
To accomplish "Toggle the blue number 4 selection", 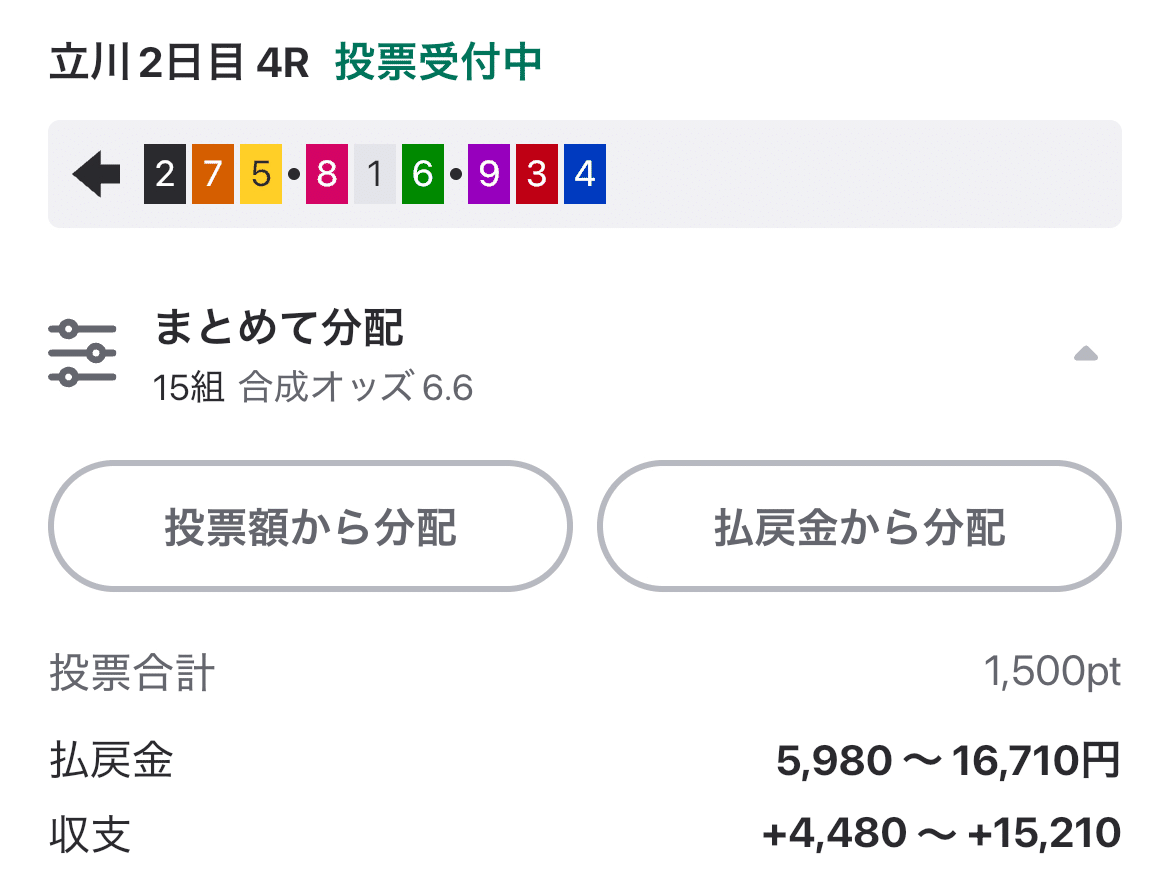I will click(585, 172).
